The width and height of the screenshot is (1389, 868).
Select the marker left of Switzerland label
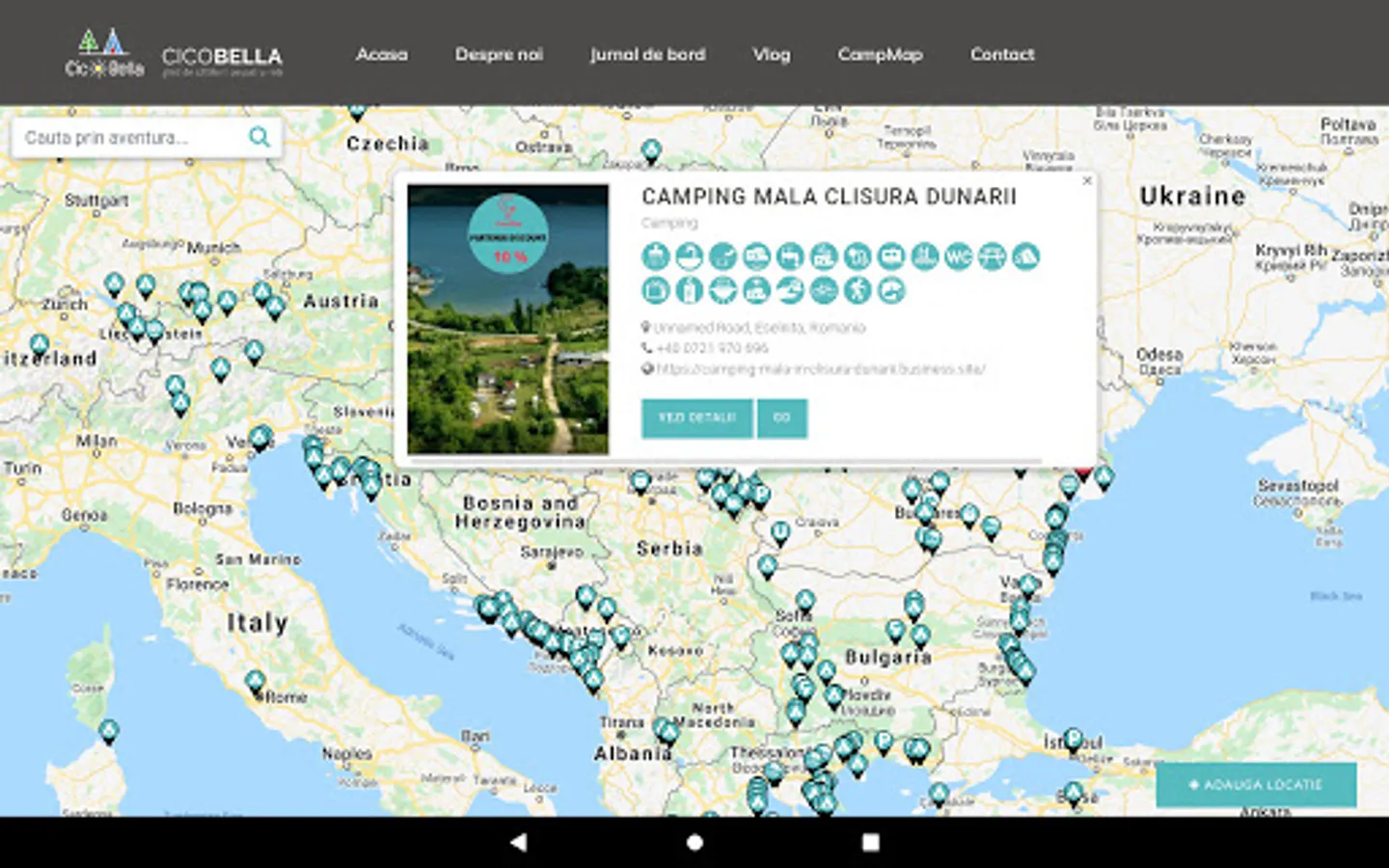(40, 345)
